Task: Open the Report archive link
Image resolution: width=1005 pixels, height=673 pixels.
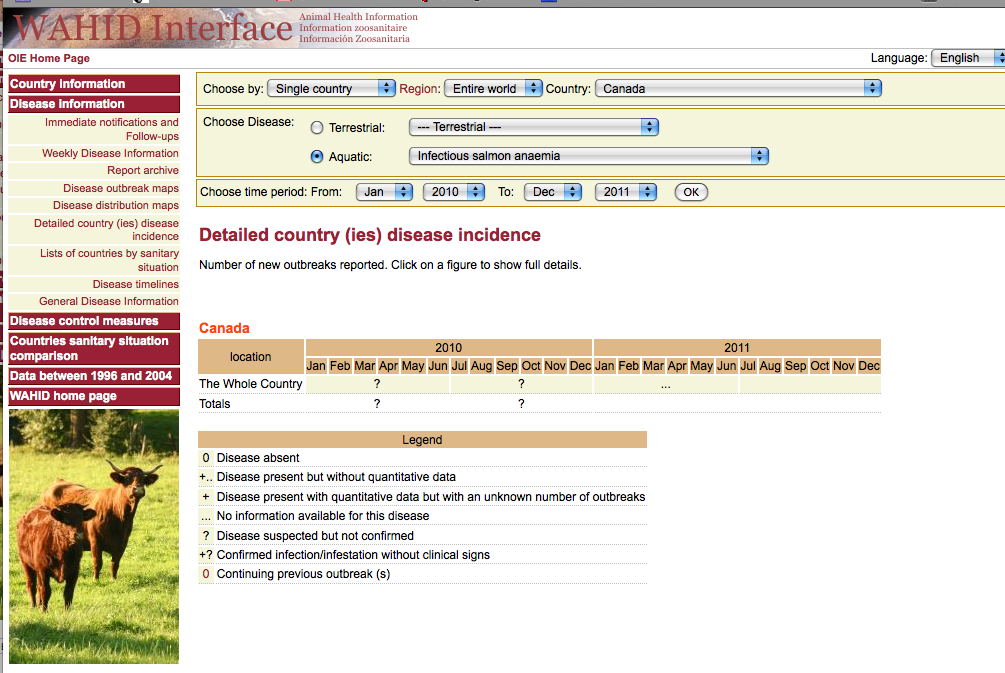Action: (143, 171)
